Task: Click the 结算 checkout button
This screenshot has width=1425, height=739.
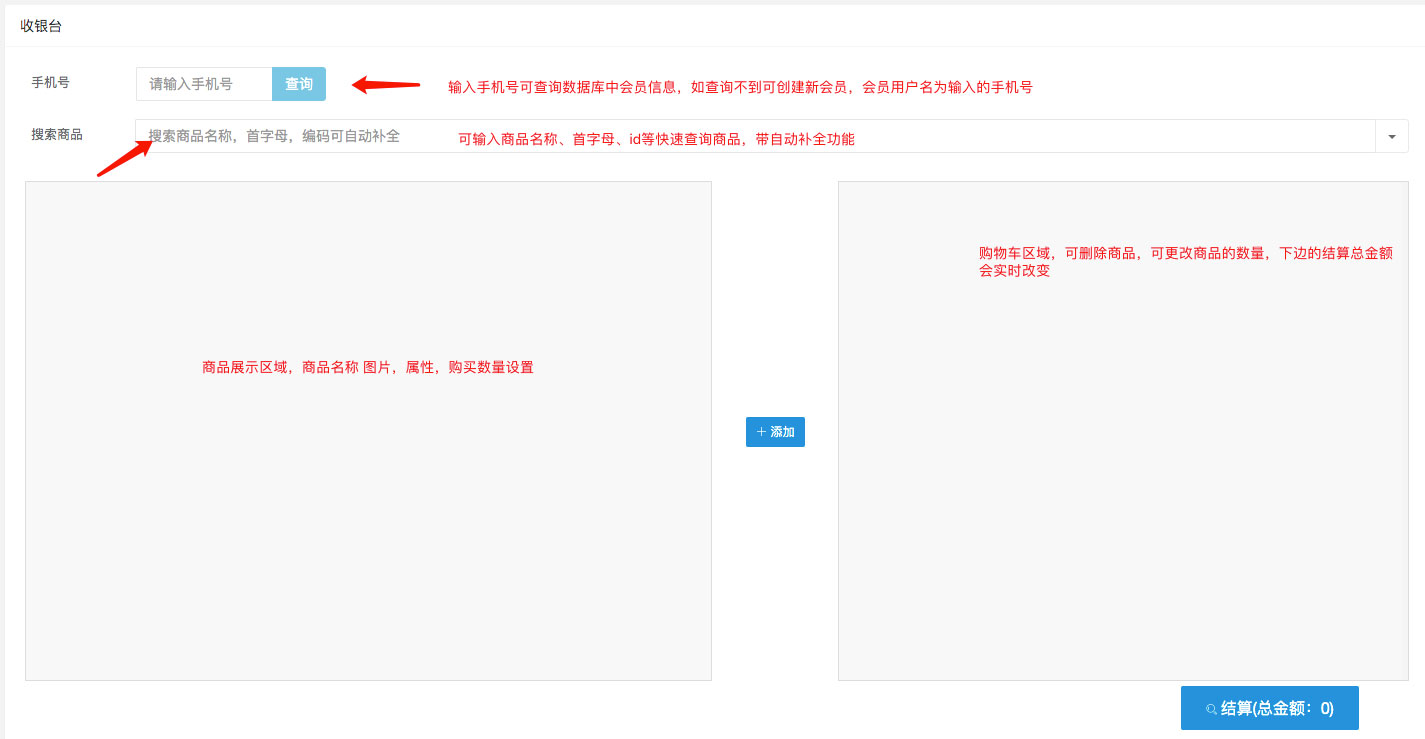Action: (x=1270, y=708)
